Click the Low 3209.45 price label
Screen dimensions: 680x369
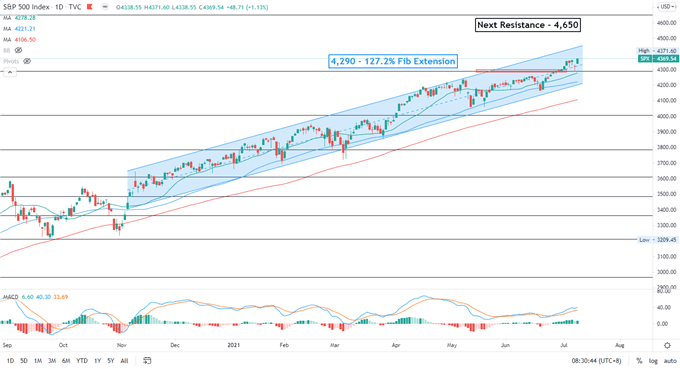point(657,239)
